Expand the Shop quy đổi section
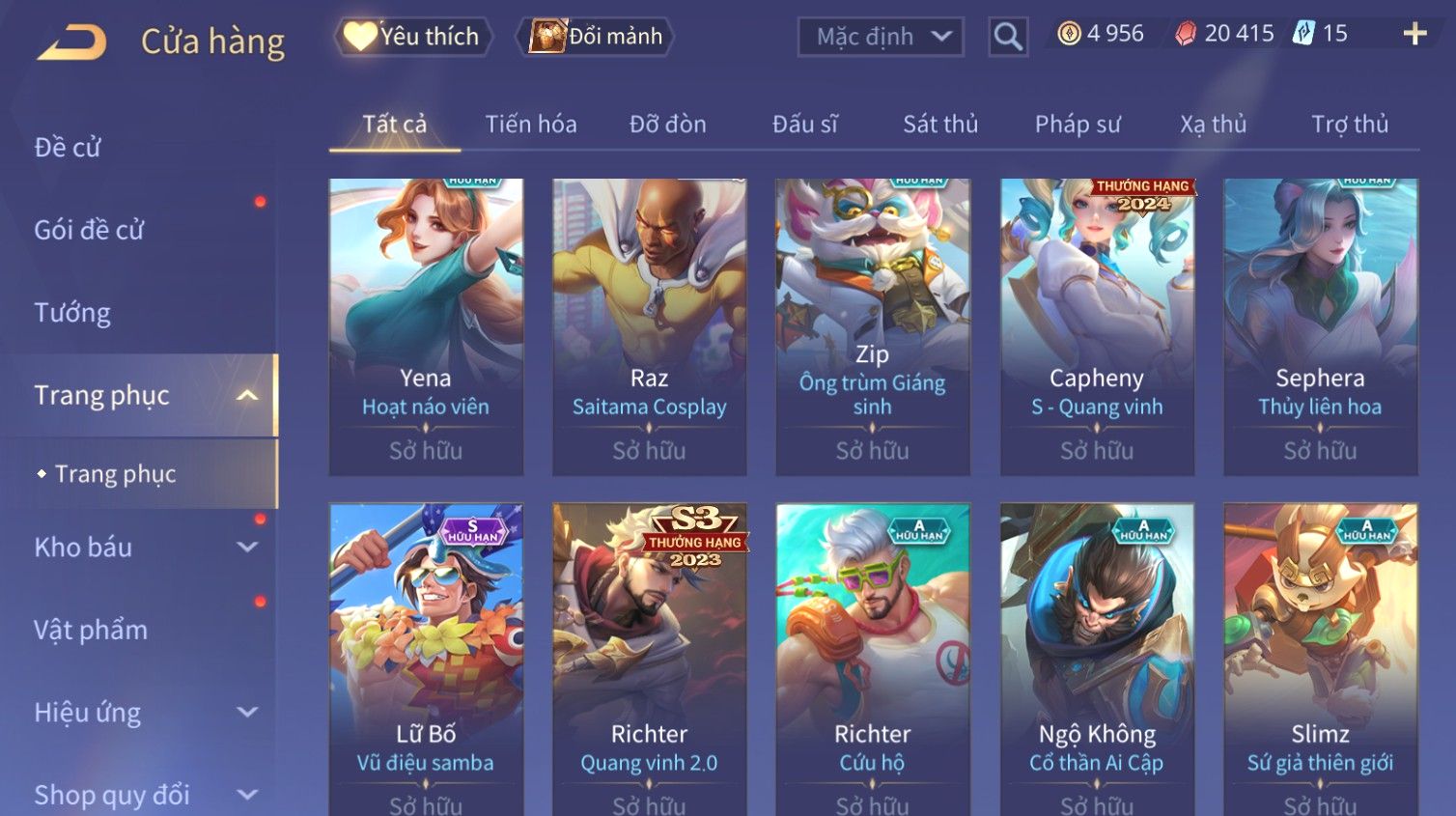This screenshot has height=816, width=1456. [x=247, y=795]
